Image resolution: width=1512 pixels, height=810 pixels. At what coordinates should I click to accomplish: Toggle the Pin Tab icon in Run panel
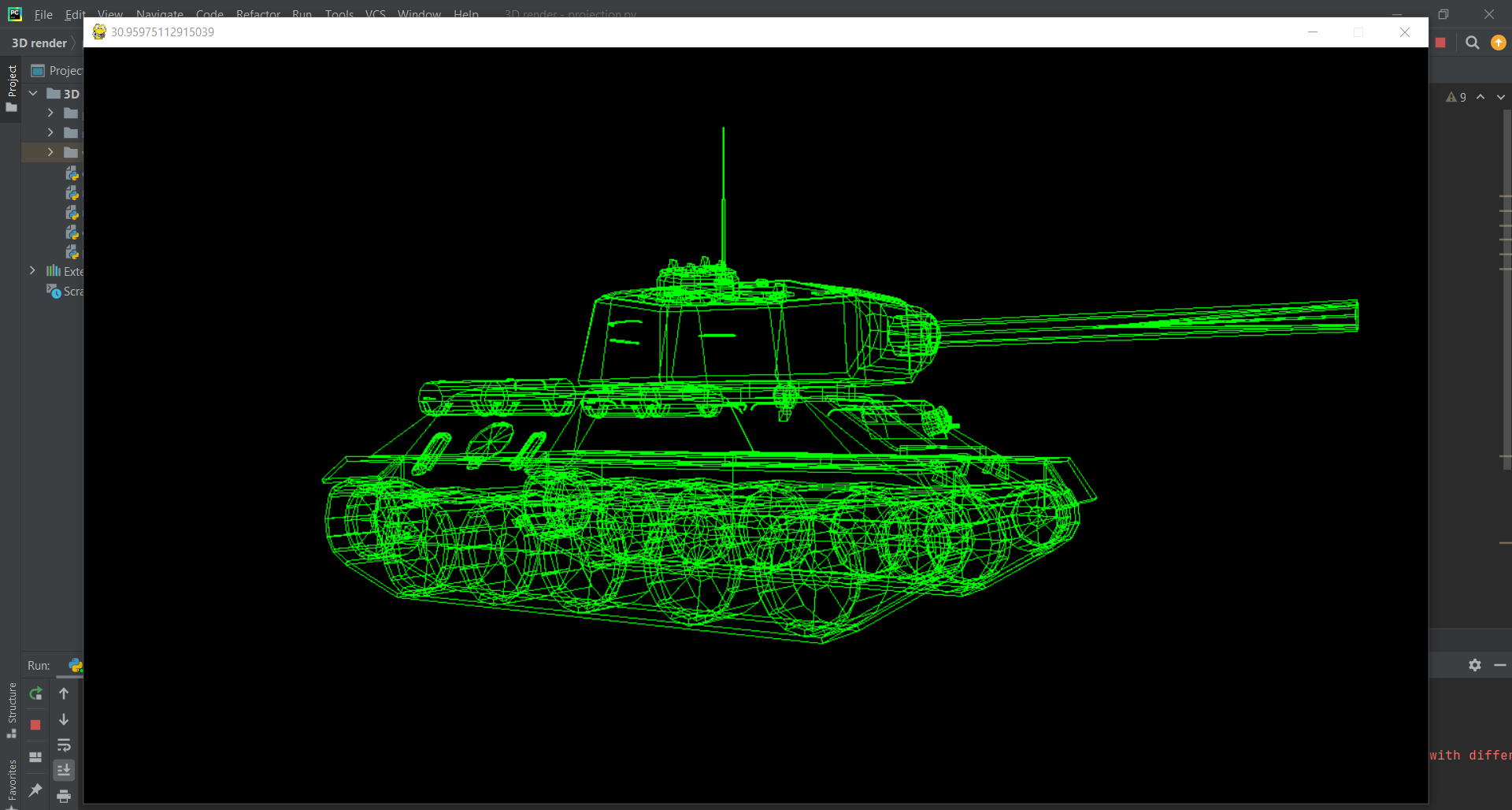(35, 790)
